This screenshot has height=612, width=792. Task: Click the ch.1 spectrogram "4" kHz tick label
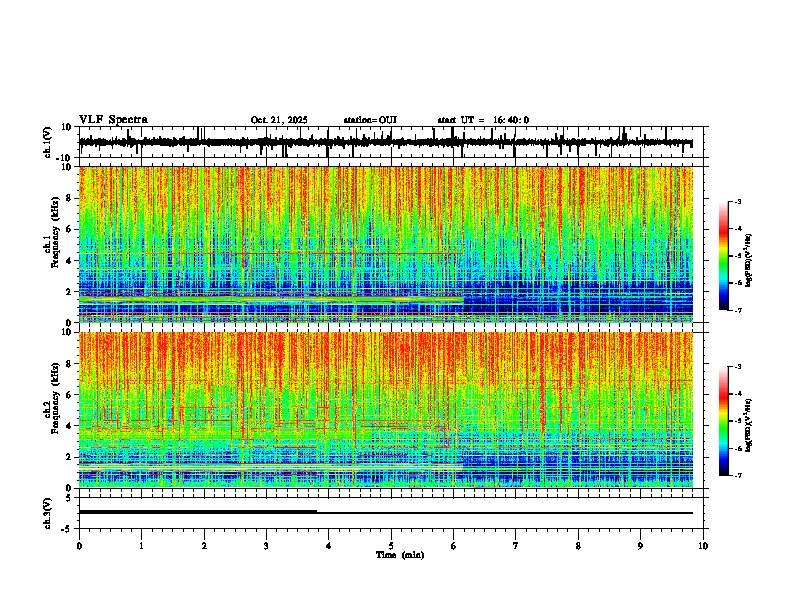[70, 261]
